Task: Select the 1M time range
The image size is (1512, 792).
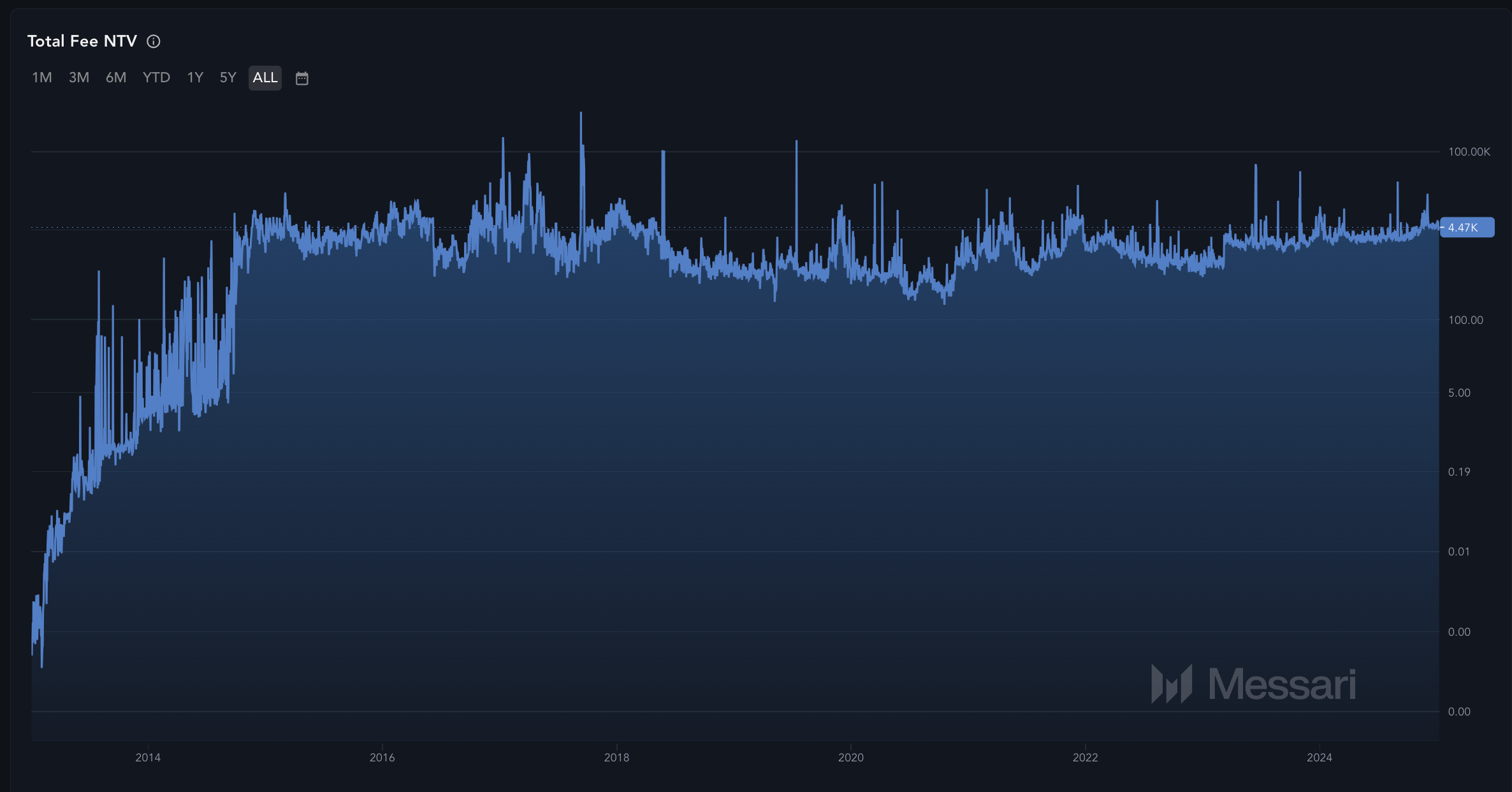Action: coord(42,78)
